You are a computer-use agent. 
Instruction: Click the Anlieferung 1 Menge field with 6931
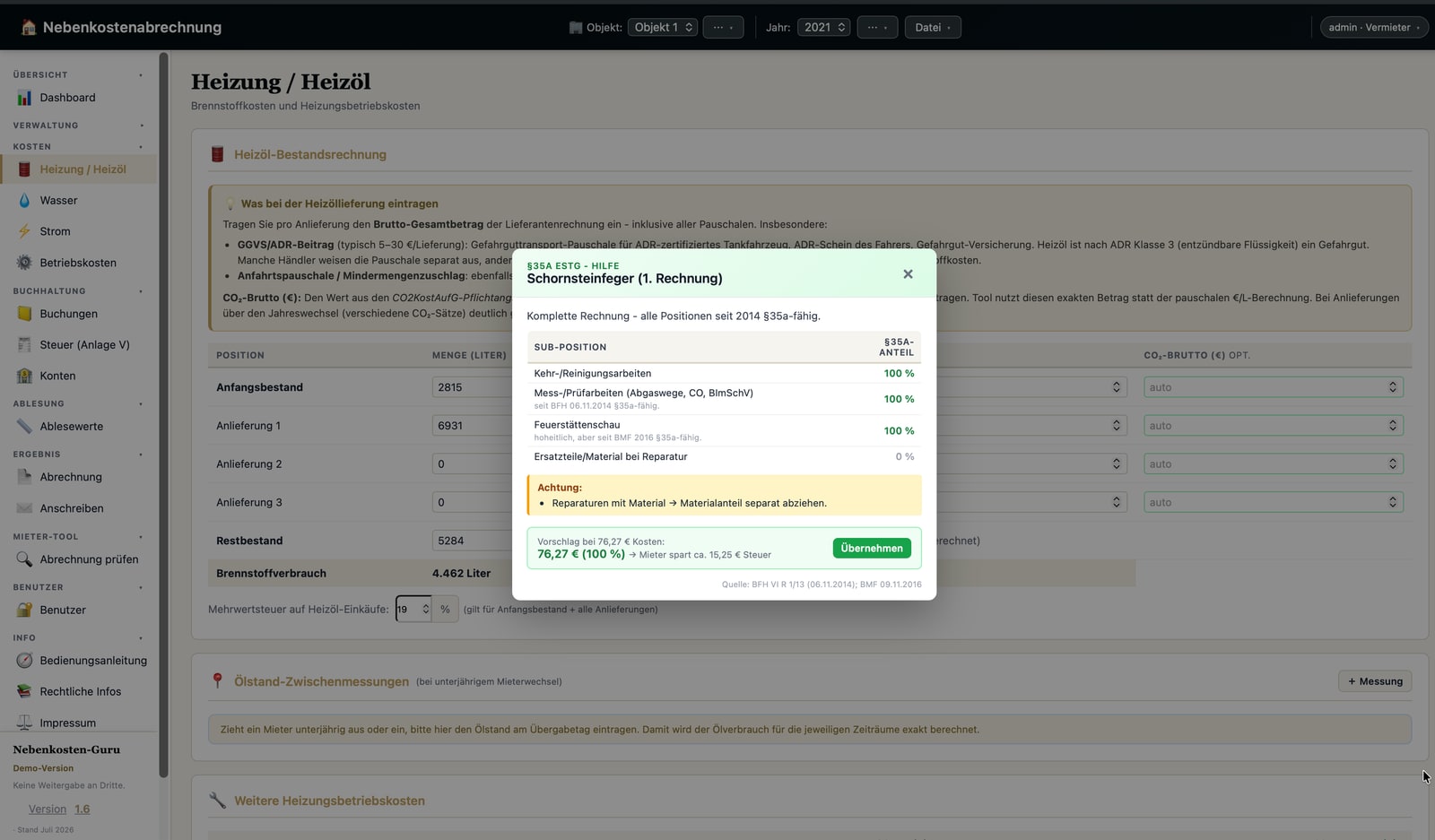[472, 426]
